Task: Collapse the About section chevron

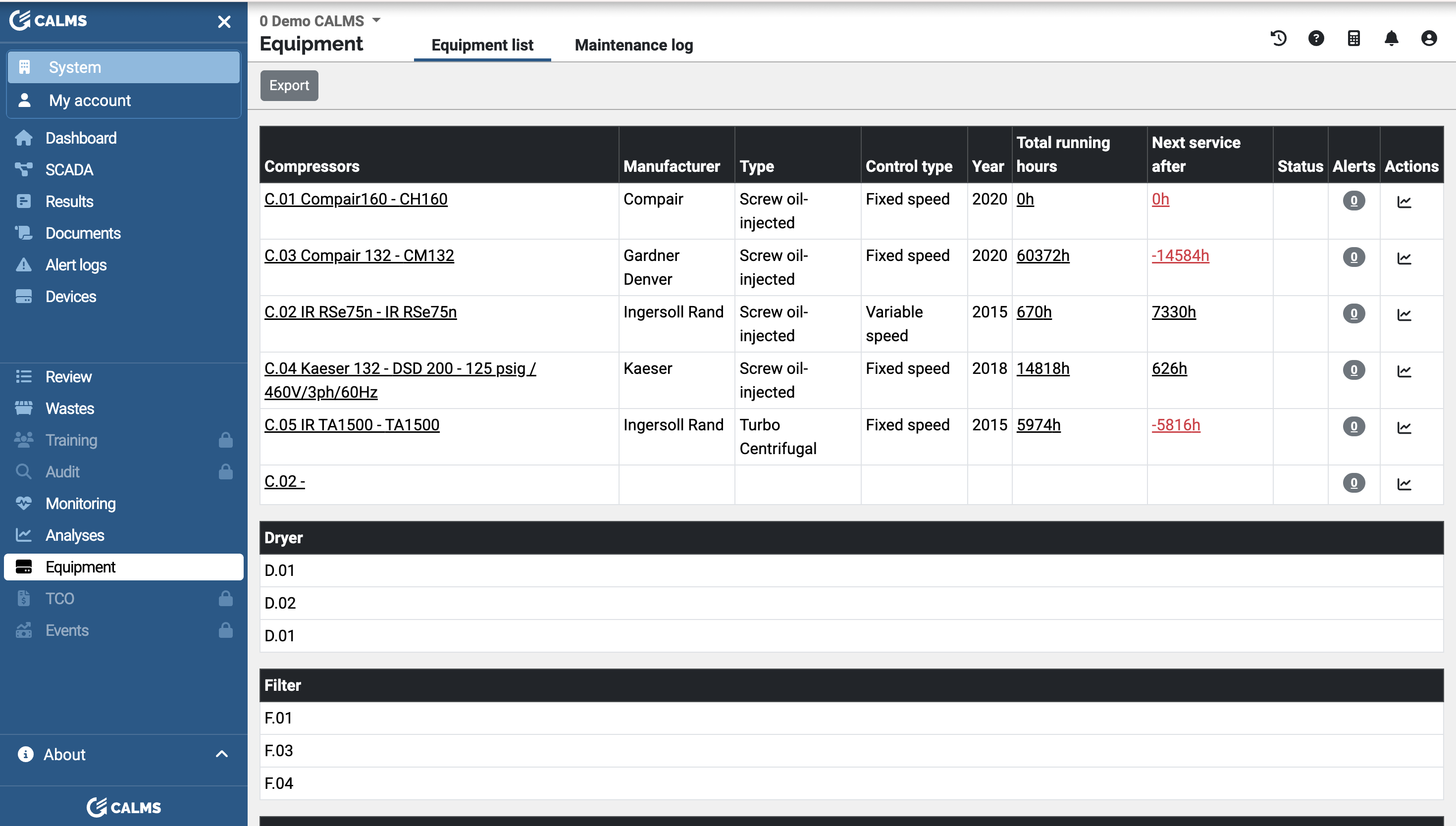Action: (222, 754)
